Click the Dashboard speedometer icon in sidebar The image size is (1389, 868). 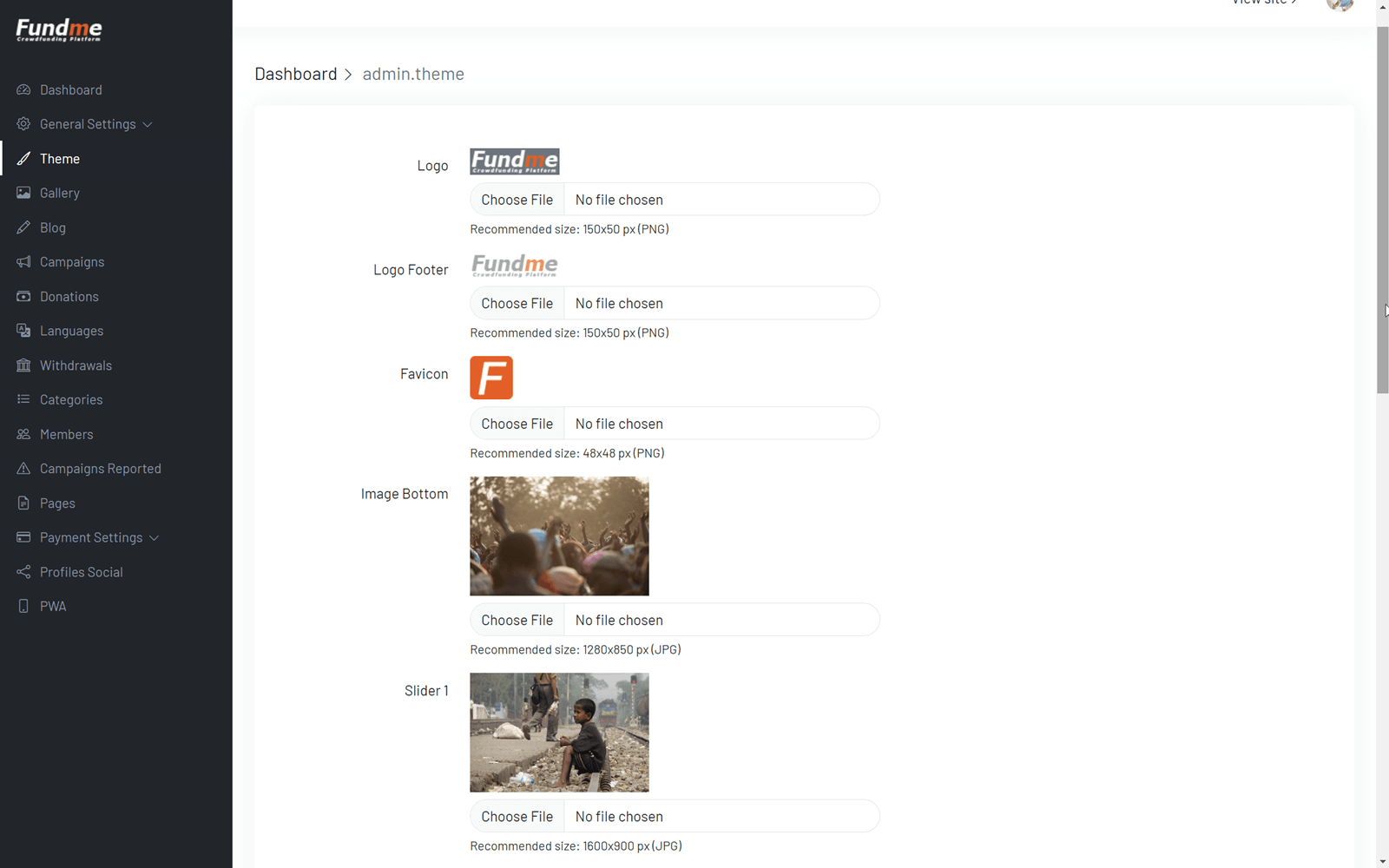click(x=23, y=89)
